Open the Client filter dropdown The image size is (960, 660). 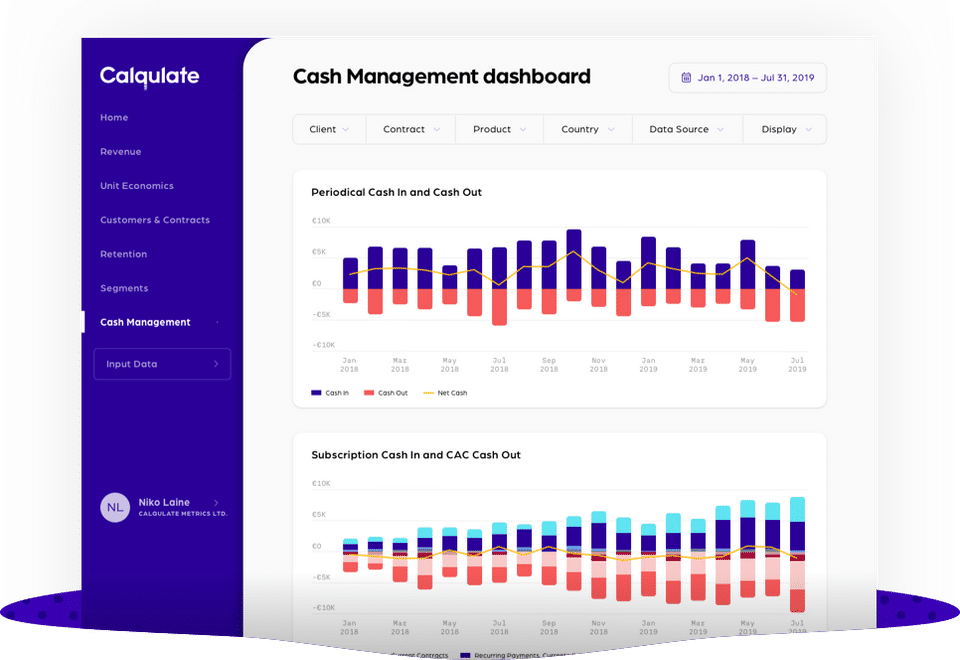(x=329, y=129)
